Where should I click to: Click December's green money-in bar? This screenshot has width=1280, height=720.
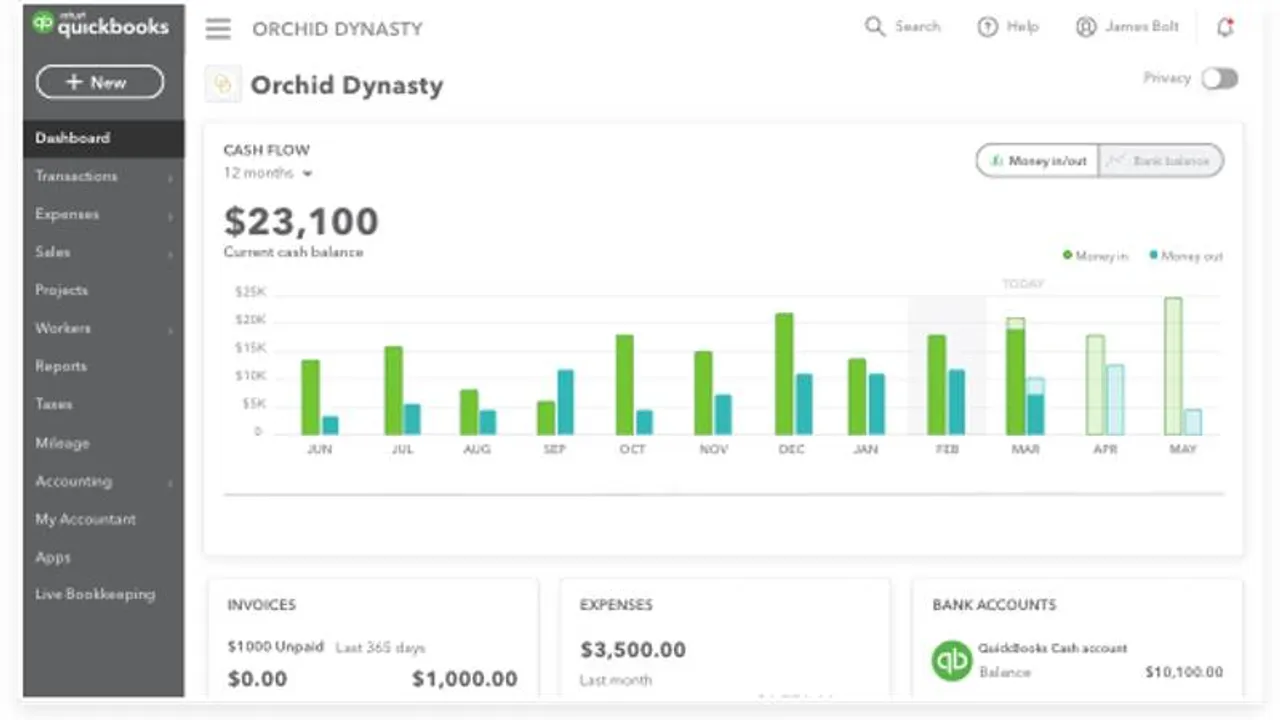pos(784,374)
